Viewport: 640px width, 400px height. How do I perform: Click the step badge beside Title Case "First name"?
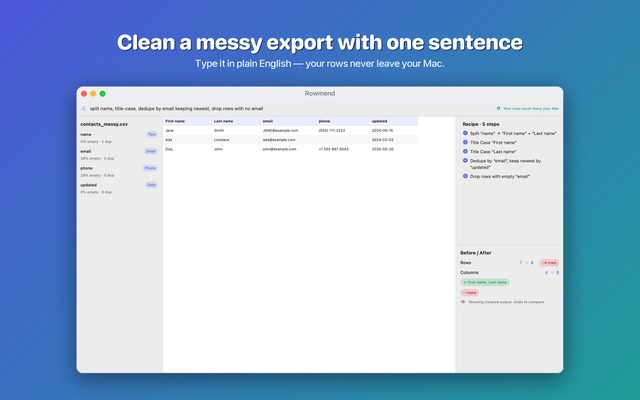[465, 142]
